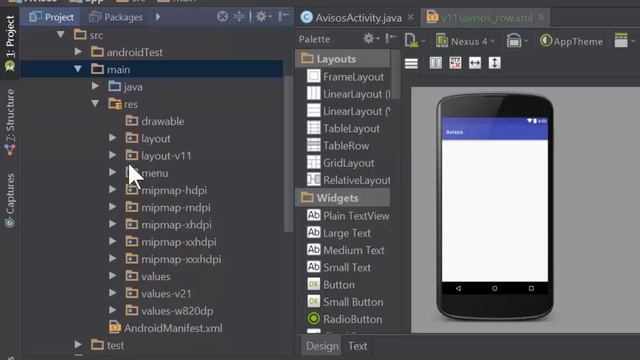
Task: Select TableLayout from the palette
Action: pos(343,128)
